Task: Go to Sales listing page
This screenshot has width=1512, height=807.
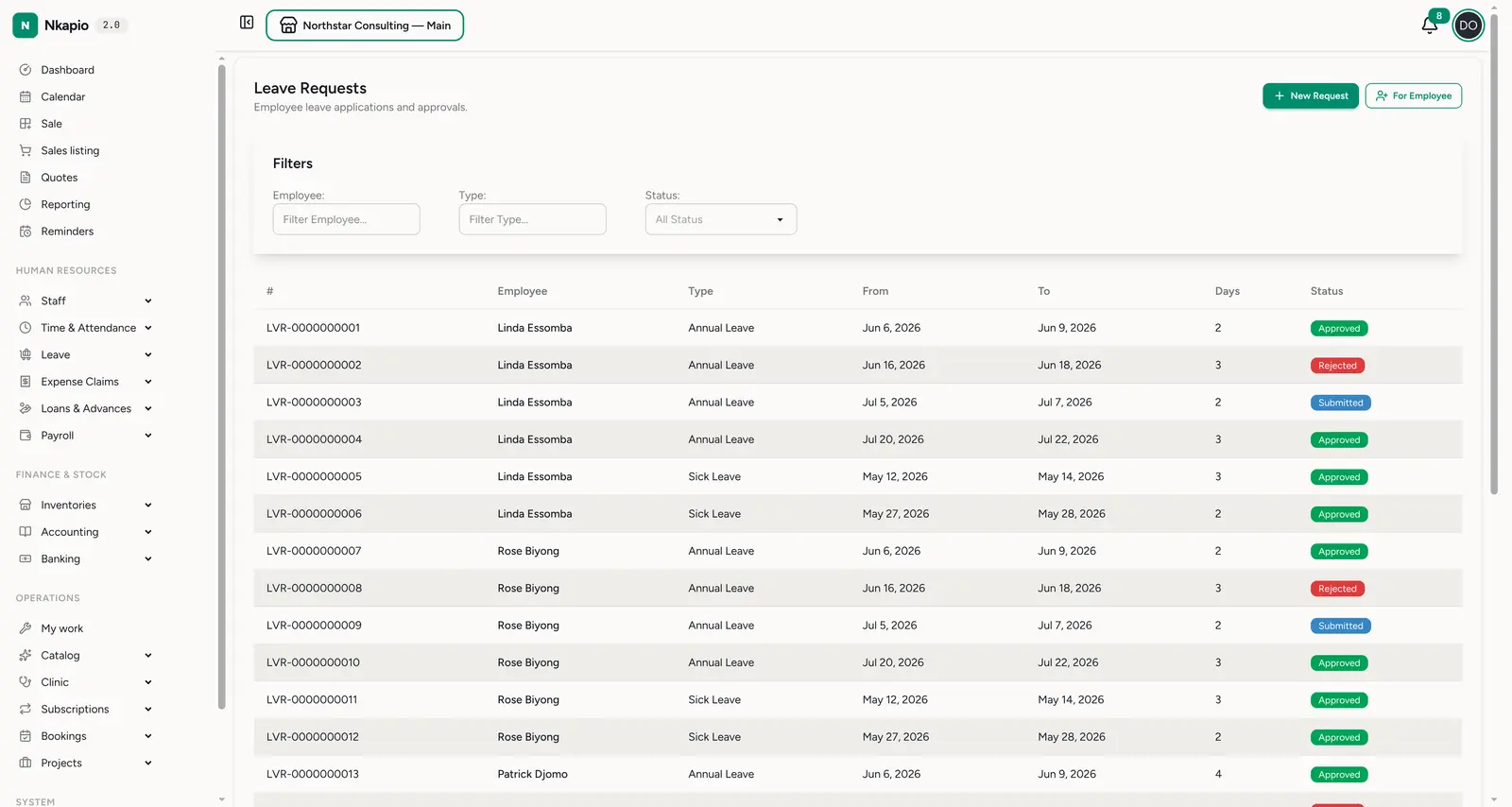Action: [x=70, y=150]
